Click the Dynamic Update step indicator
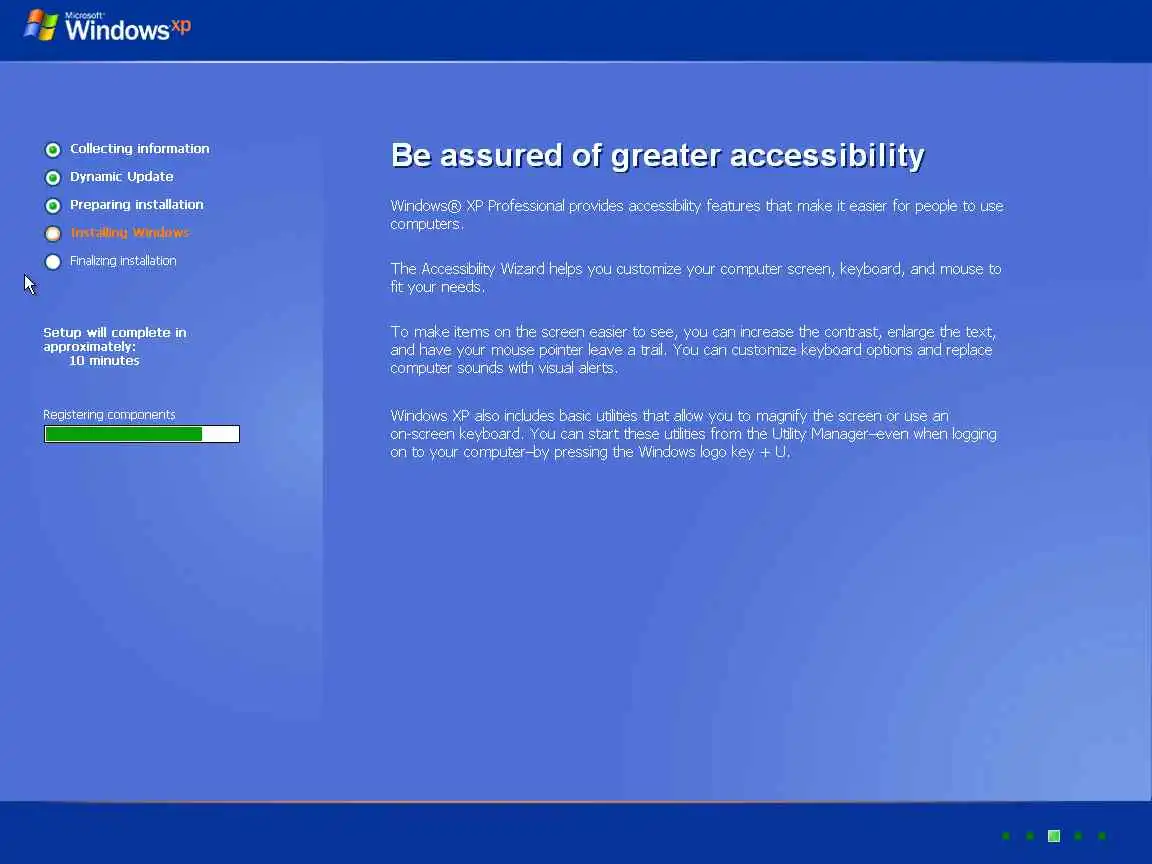Viewport: 1152px width, 864px height. 53,178
